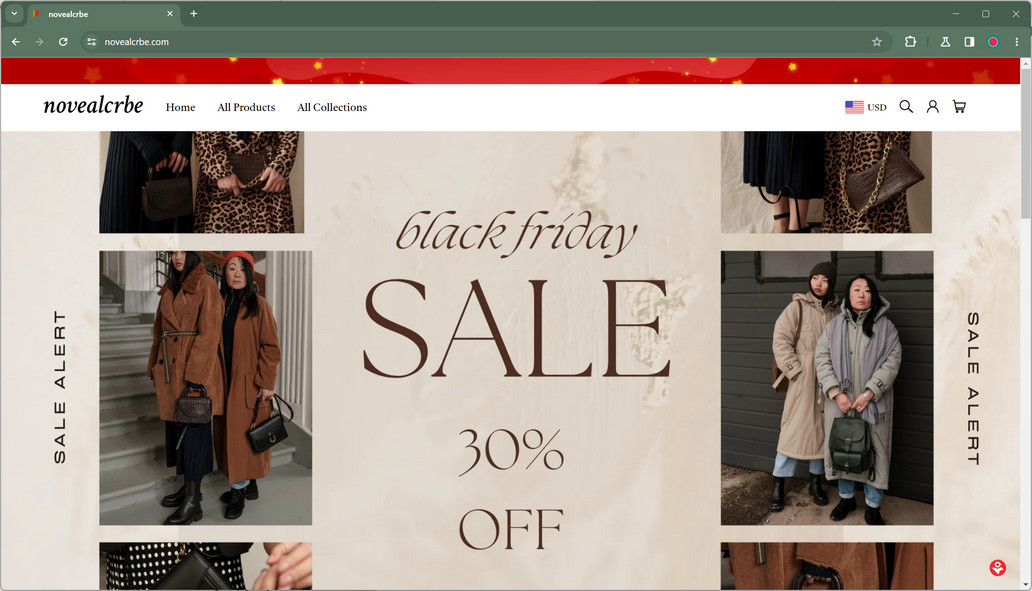Screen dimensions: 1032x591
Task: Open the site search magnifier icon
Action: click(x=906, y=107)
